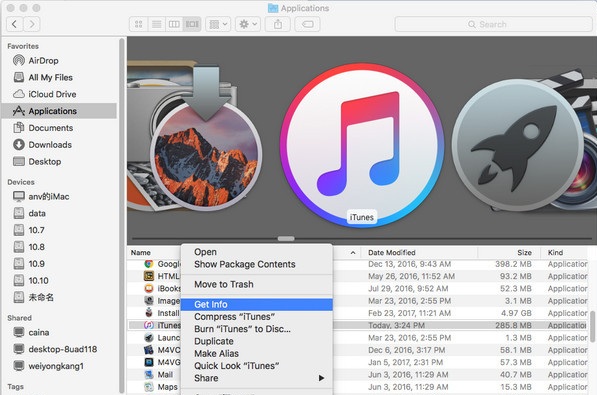This screenshot has height=395, width=597.
Task: Click the sidebar scrollbar
Action: pos(122,215)
